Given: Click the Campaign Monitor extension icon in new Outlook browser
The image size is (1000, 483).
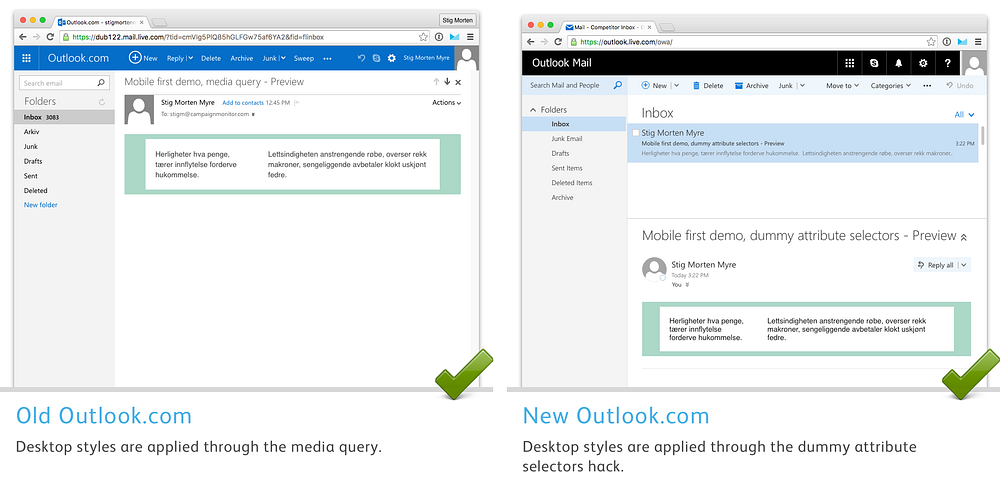Looking at the screenshot, I should point(962,41).
